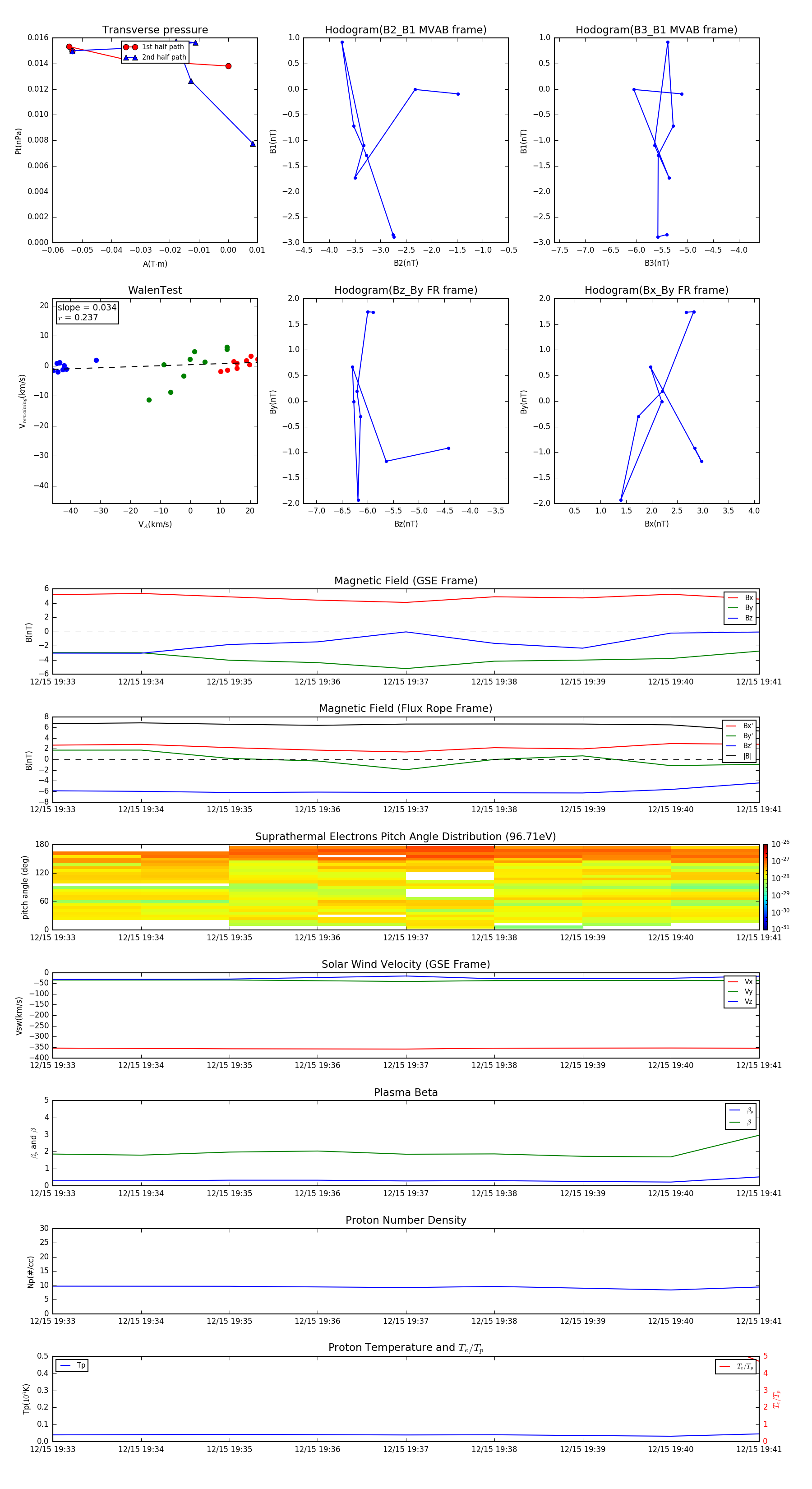Click the 'Magnetic Field (GSE Frame)' title
This screenshot has width=812, height=1489.
pyautogui.click(x=406, y=581)
